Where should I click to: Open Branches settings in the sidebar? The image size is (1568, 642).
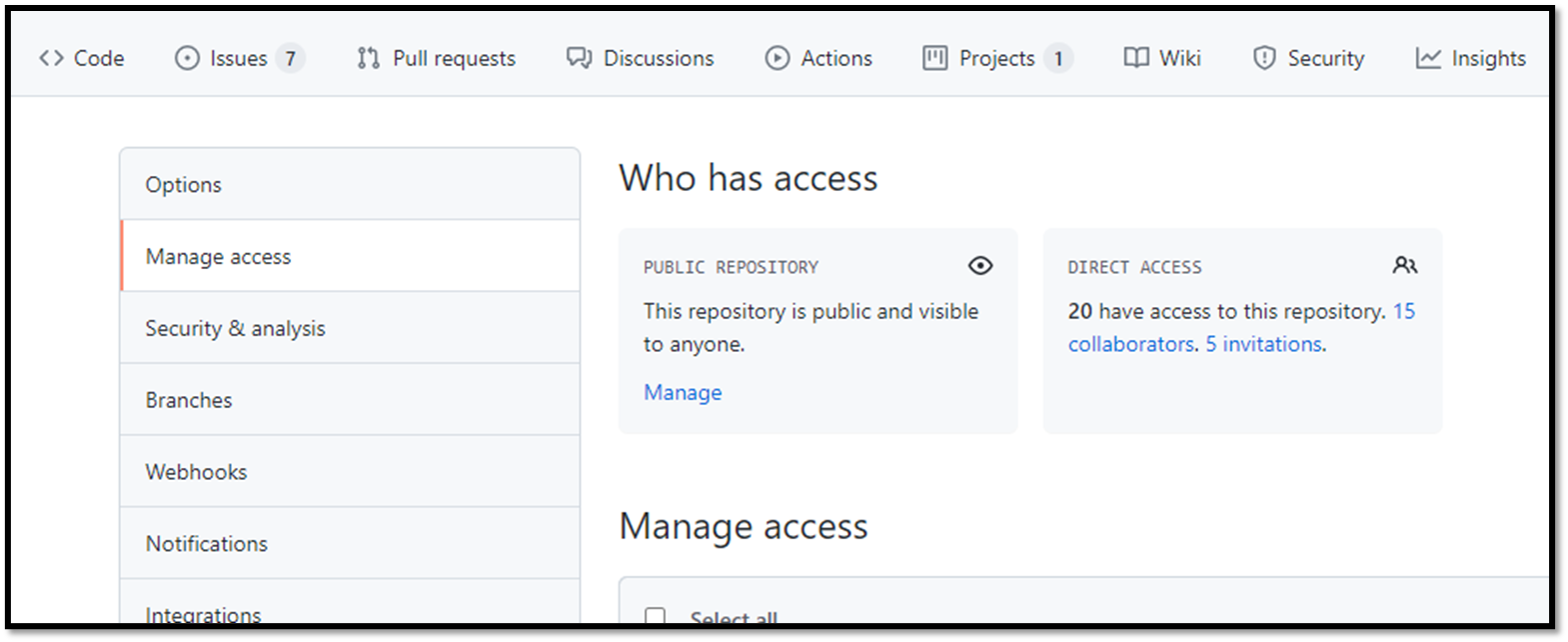350,399
